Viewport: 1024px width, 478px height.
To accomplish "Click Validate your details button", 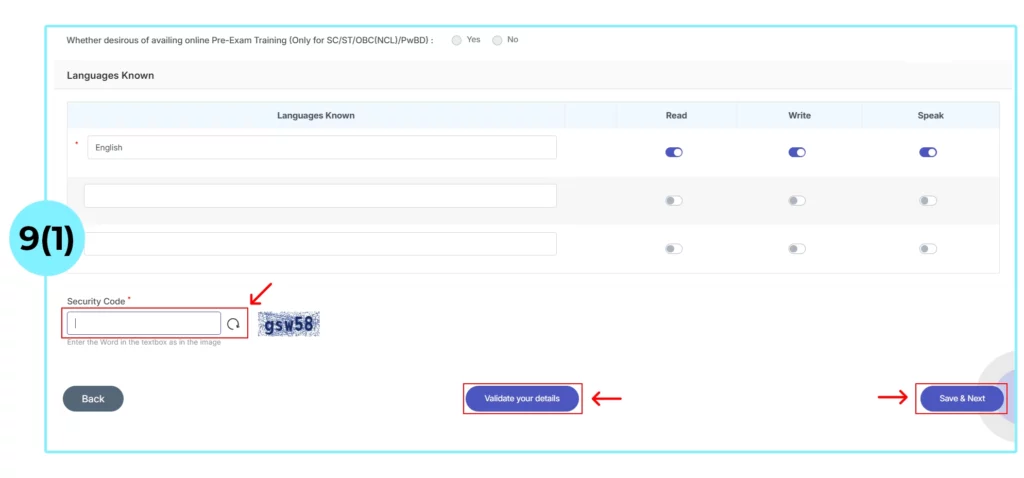I will click(522, 398).
